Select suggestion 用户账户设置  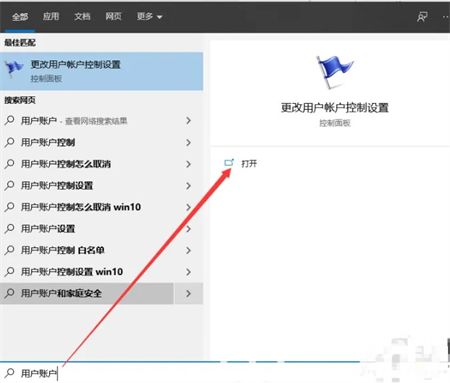tap(101, 229)
